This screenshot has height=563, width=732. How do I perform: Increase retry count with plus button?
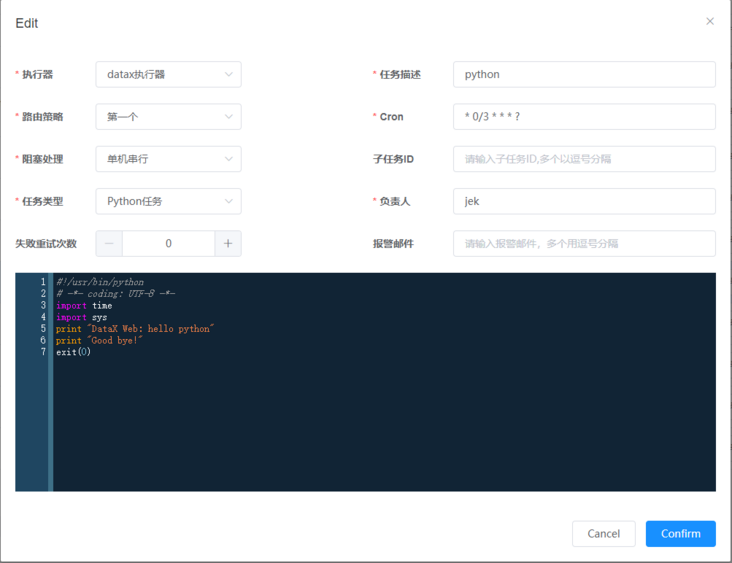[228, 243]
